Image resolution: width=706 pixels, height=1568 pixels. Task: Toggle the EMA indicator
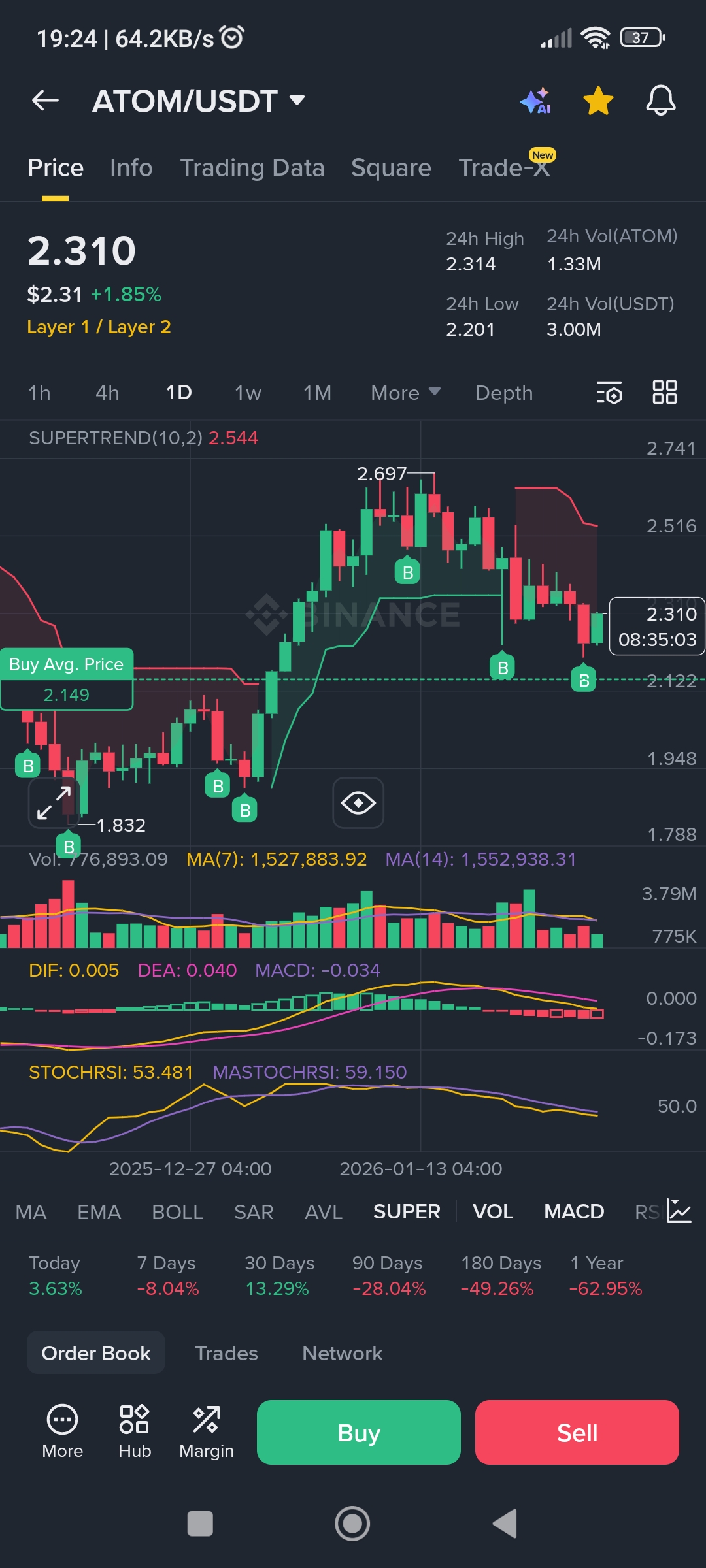tap(99, 1212)
